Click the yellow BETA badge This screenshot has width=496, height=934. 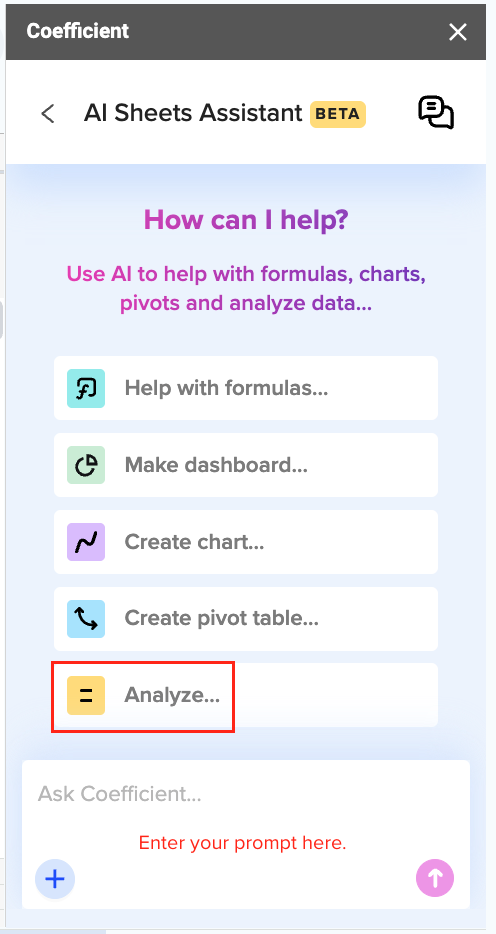point(338,114)
